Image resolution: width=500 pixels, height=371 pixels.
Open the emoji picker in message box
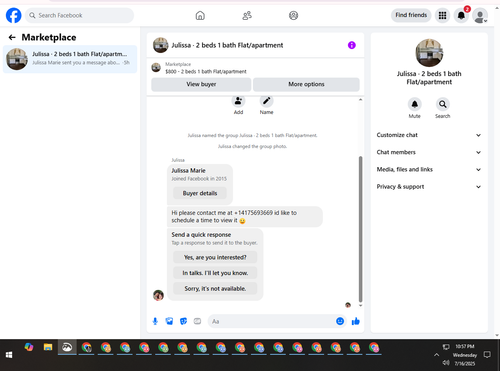click(x=340, y=321)
